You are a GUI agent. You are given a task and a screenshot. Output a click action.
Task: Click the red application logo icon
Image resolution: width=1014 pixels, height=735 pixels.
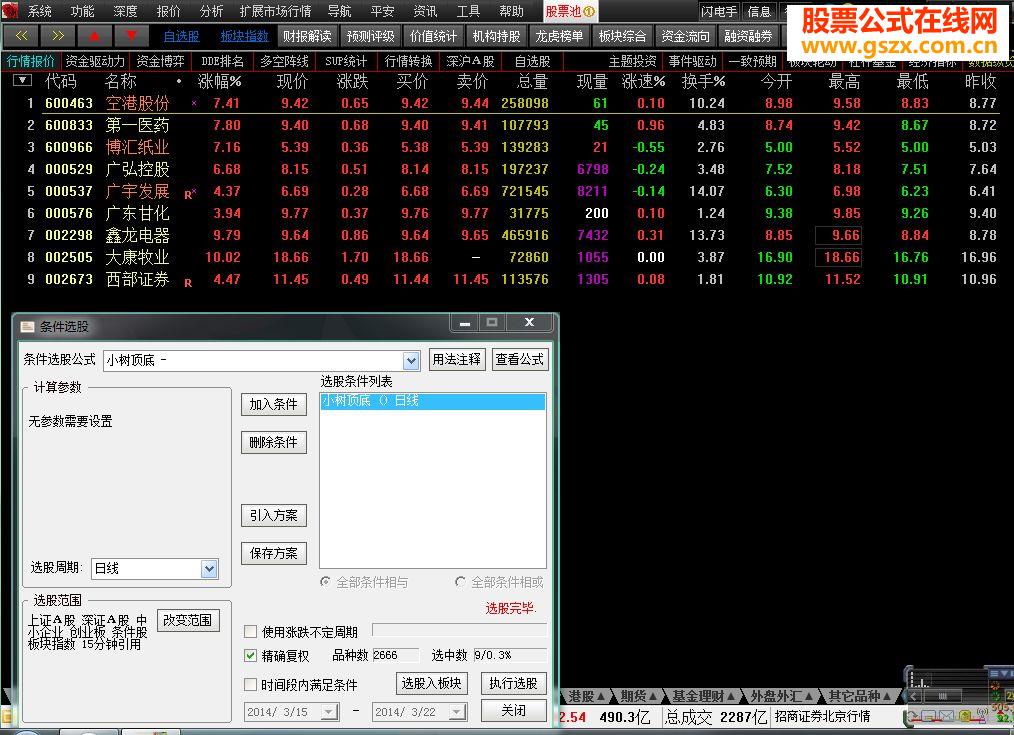9,11
